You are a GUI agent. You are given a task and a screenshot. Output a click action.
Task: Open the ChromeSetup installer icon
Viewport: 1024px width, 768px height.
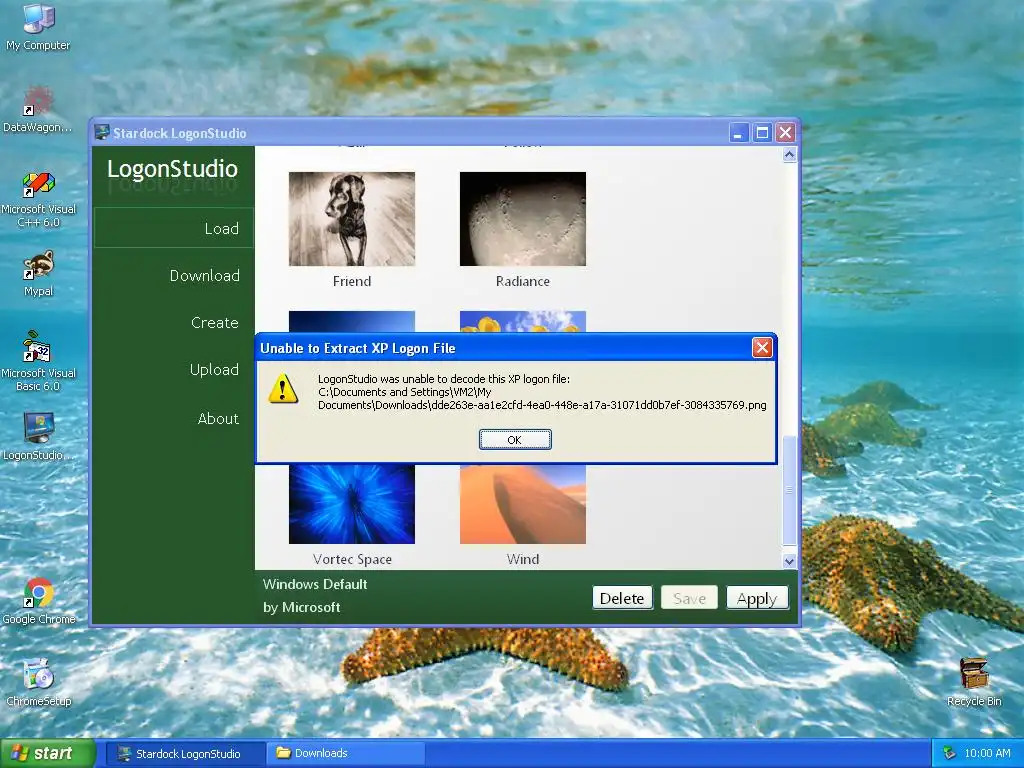(38, 682)
